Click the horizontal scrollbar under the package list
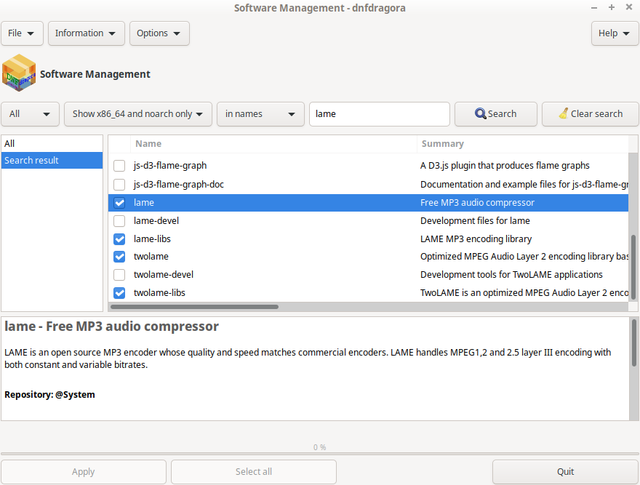This screenshot has height=485, width=640. (x=194, y=307)
